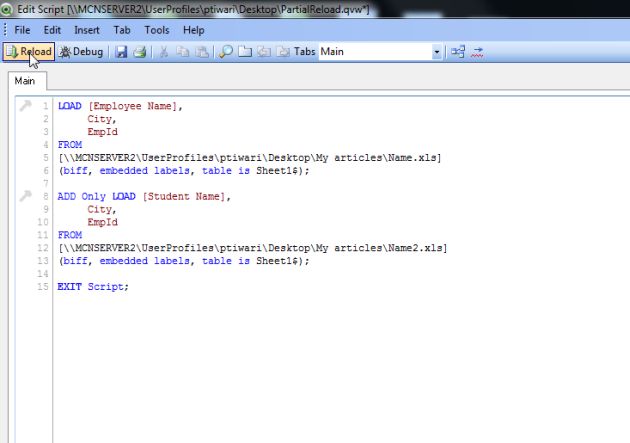Click the 'ADD Only LOAD' keywords

pyautogui.click(x=96, y=196)
